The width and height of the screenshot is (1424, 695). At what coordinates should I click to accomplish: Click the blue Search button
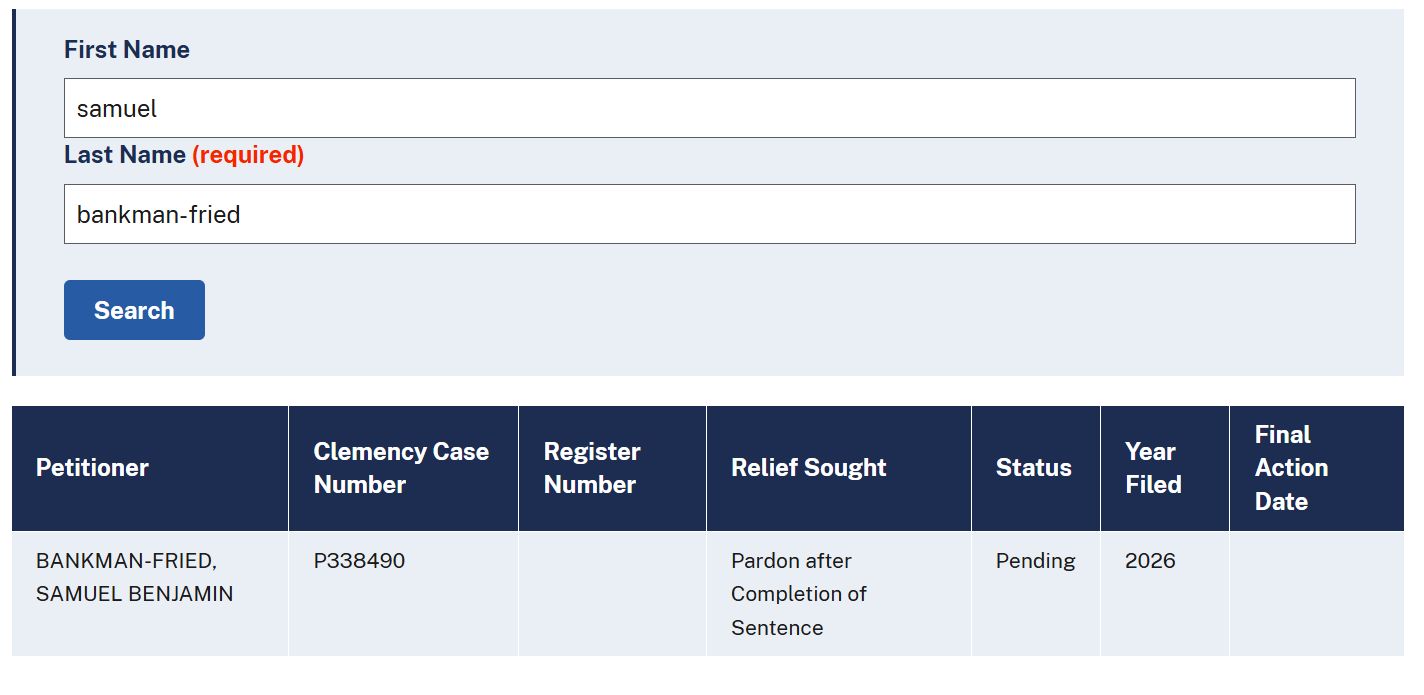tap(134, 310)
